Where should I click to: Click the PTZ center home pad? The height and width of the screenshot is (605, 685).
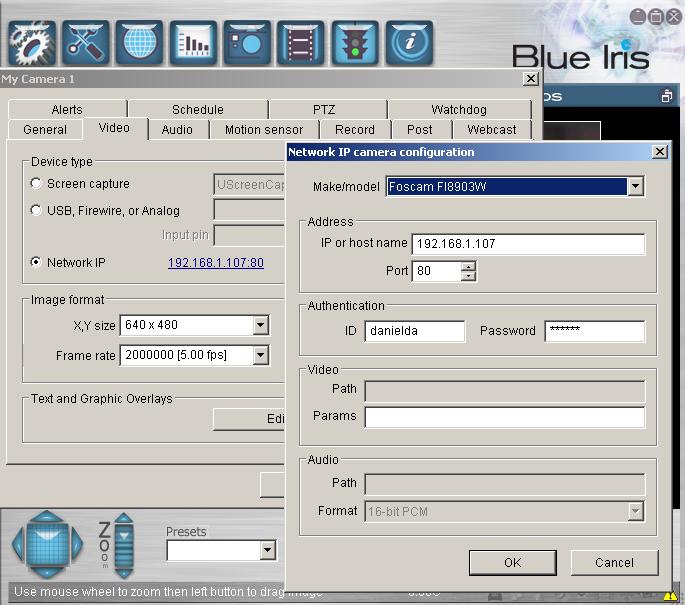[x=47, y=544]
